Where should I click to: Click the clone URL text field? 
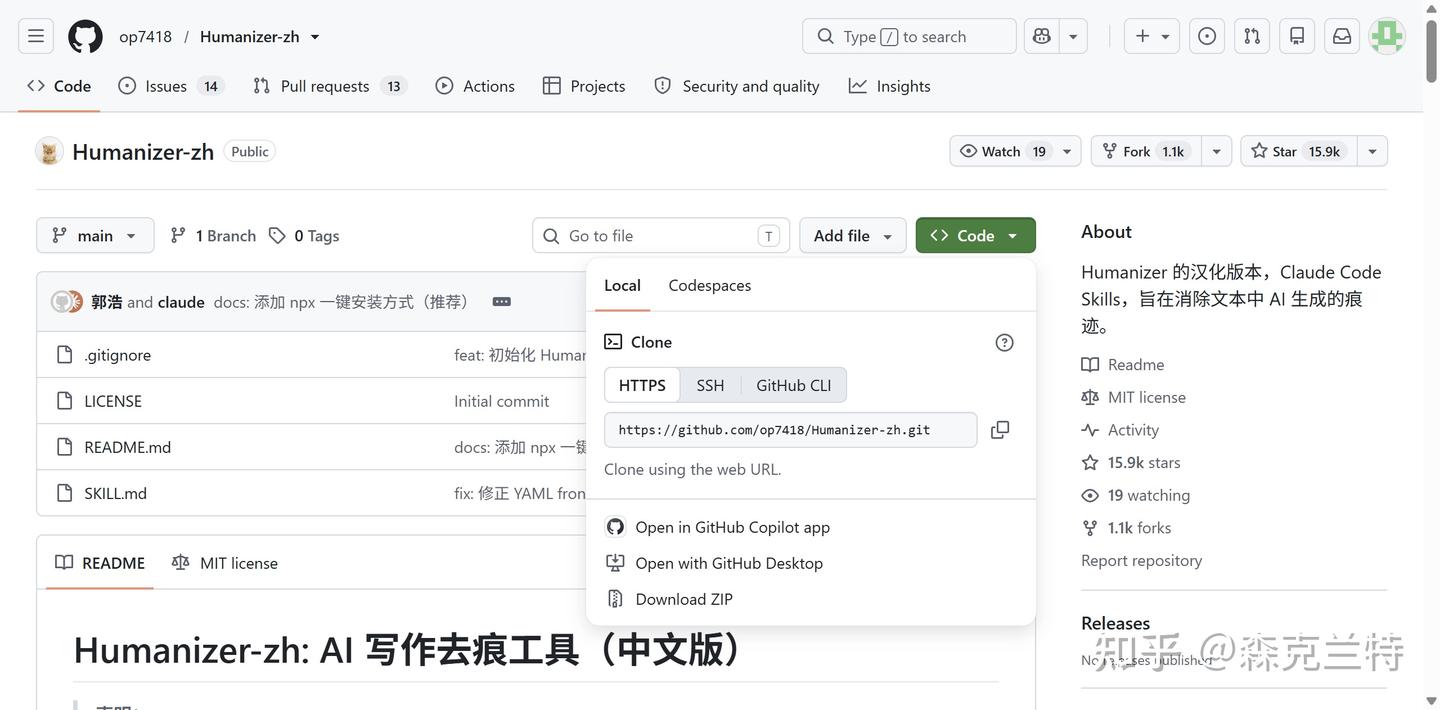point(790,430)
